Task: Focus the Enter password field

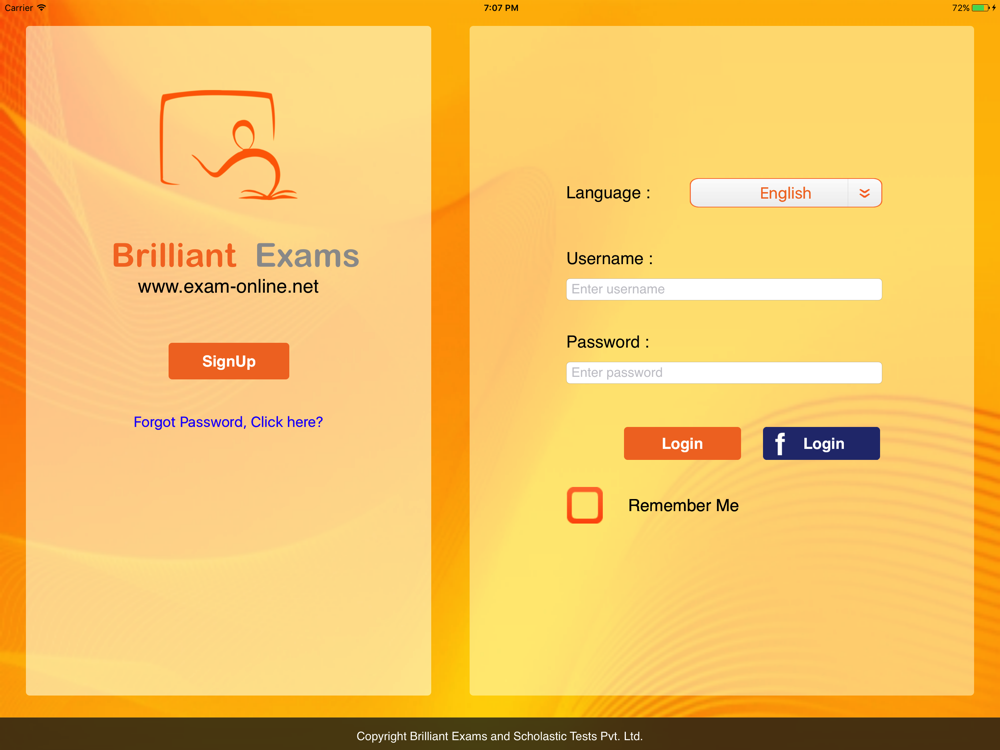Action: point(724,372)
